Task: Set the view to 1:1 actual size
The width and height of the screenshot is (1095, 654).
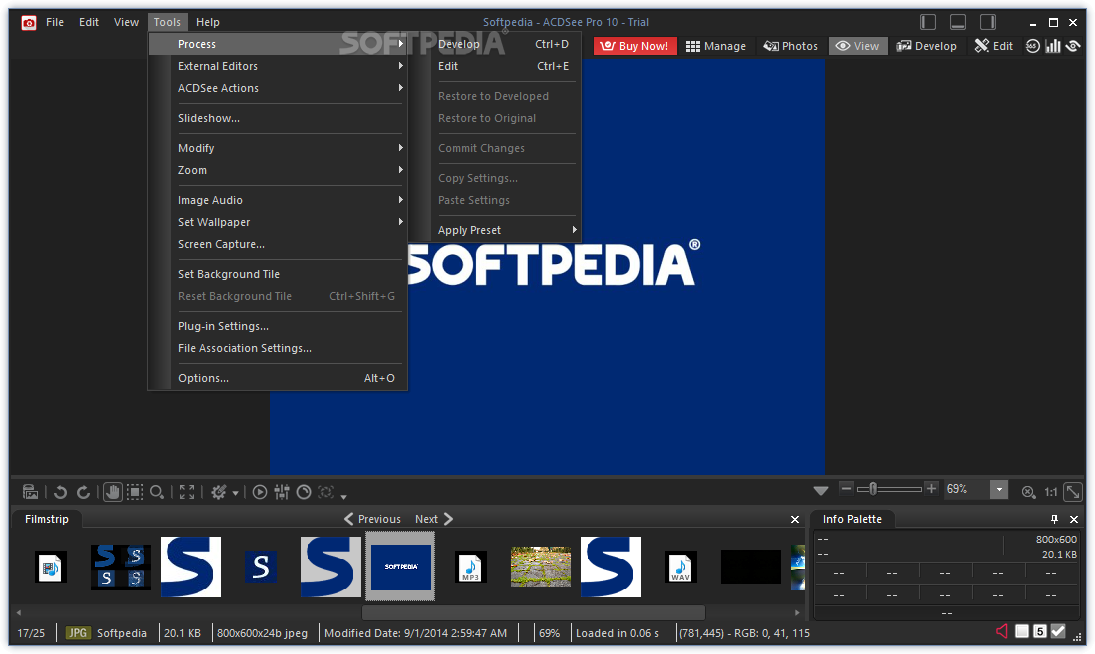Action: [x=1050, y=492]
